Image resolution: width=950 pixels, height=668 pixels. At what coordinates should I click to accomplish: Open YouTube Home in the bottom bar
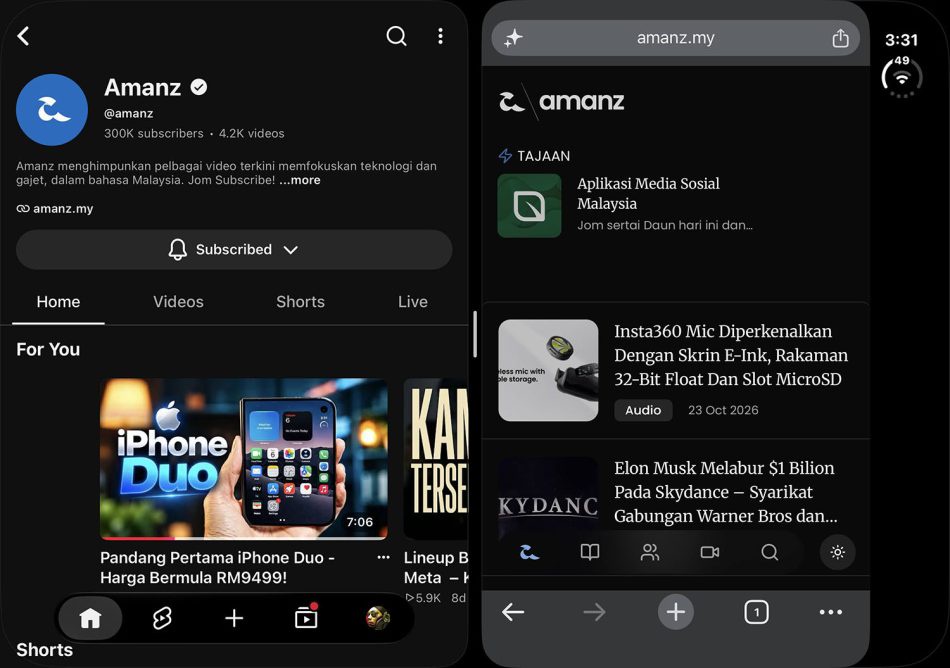(90, 618)
